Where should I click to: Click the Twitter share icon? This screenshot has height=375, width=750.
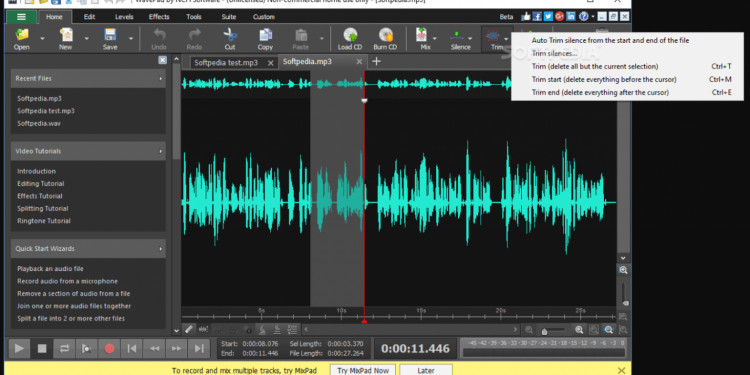(x=548, y=16)
